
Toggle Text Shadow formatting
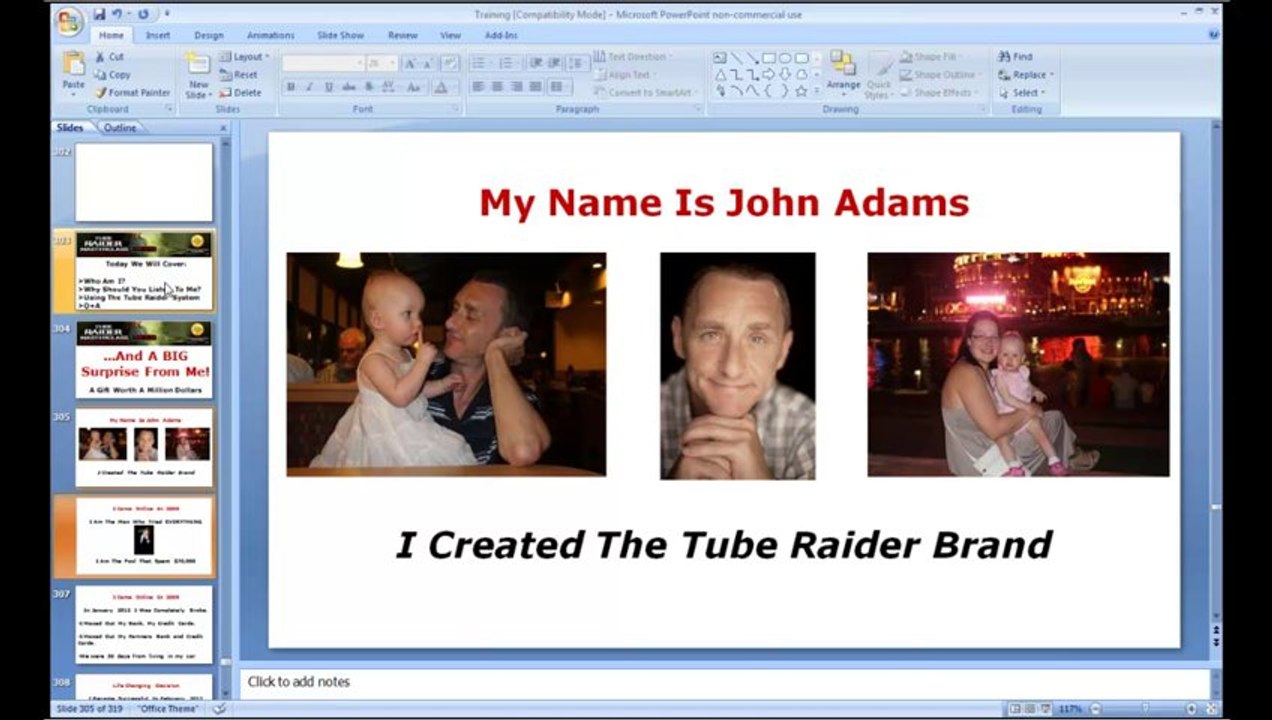point(368,87)
